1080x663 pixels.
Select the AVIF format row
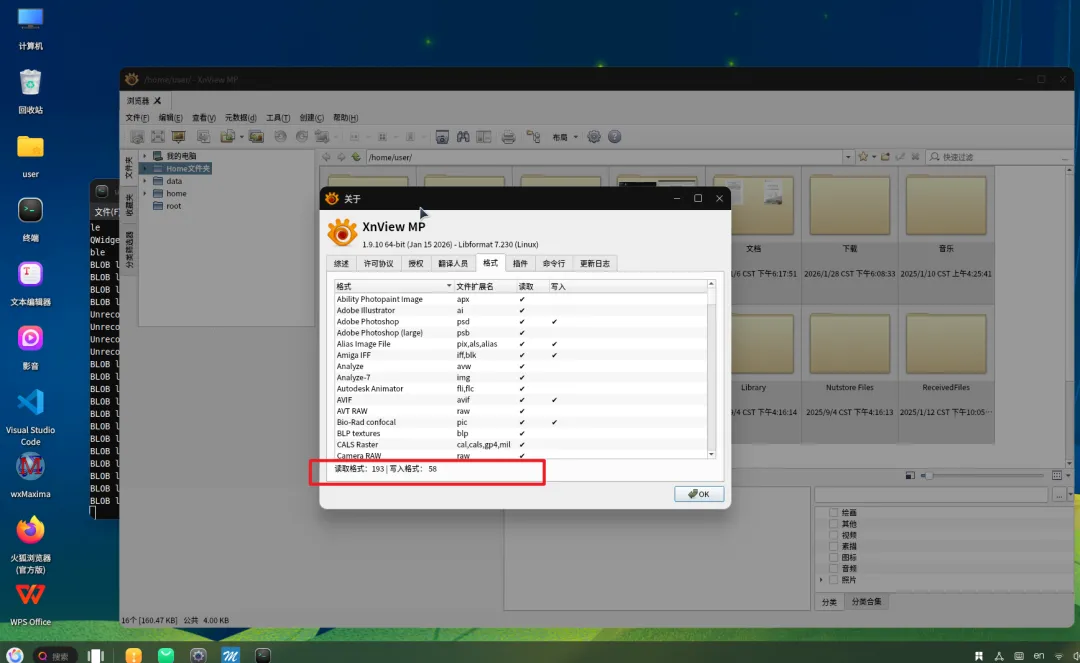521,400
